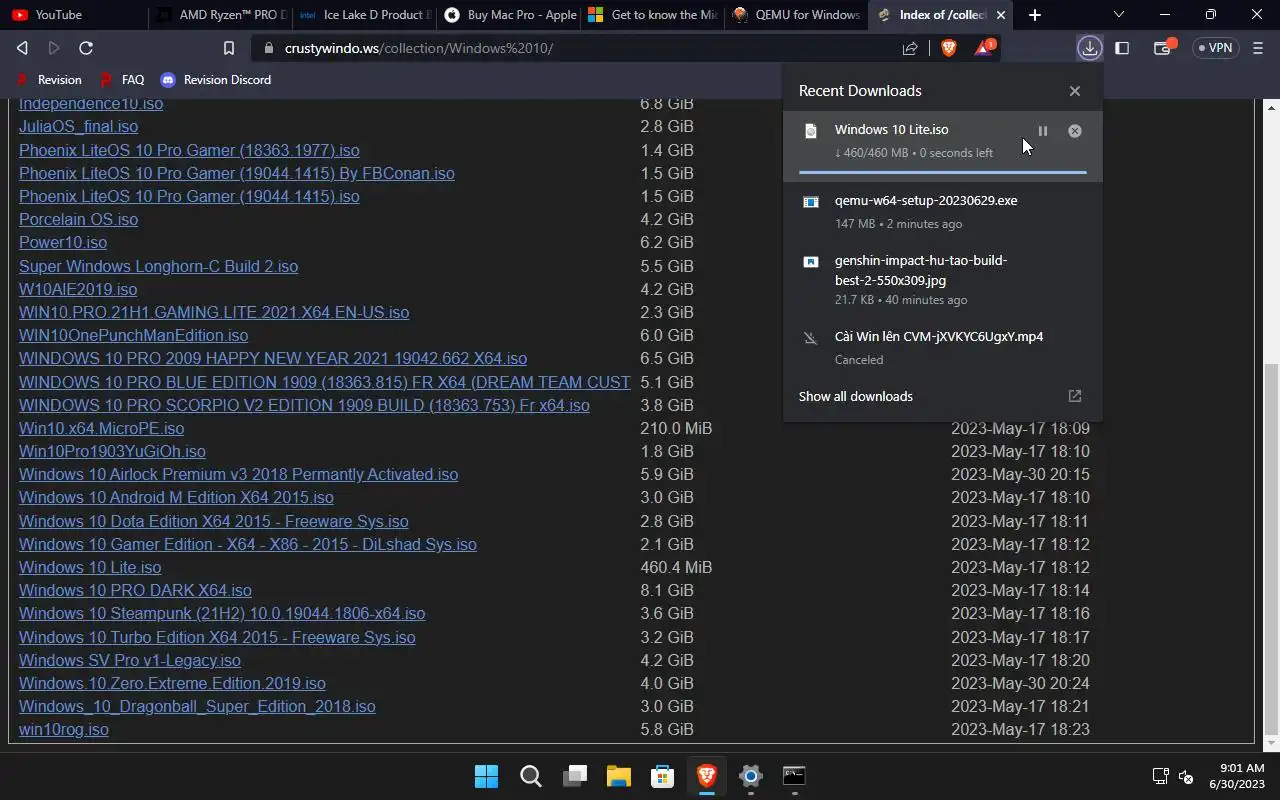Open the terminal window on taskbar
1280x800 pixels.
click(x=794, y=776)
